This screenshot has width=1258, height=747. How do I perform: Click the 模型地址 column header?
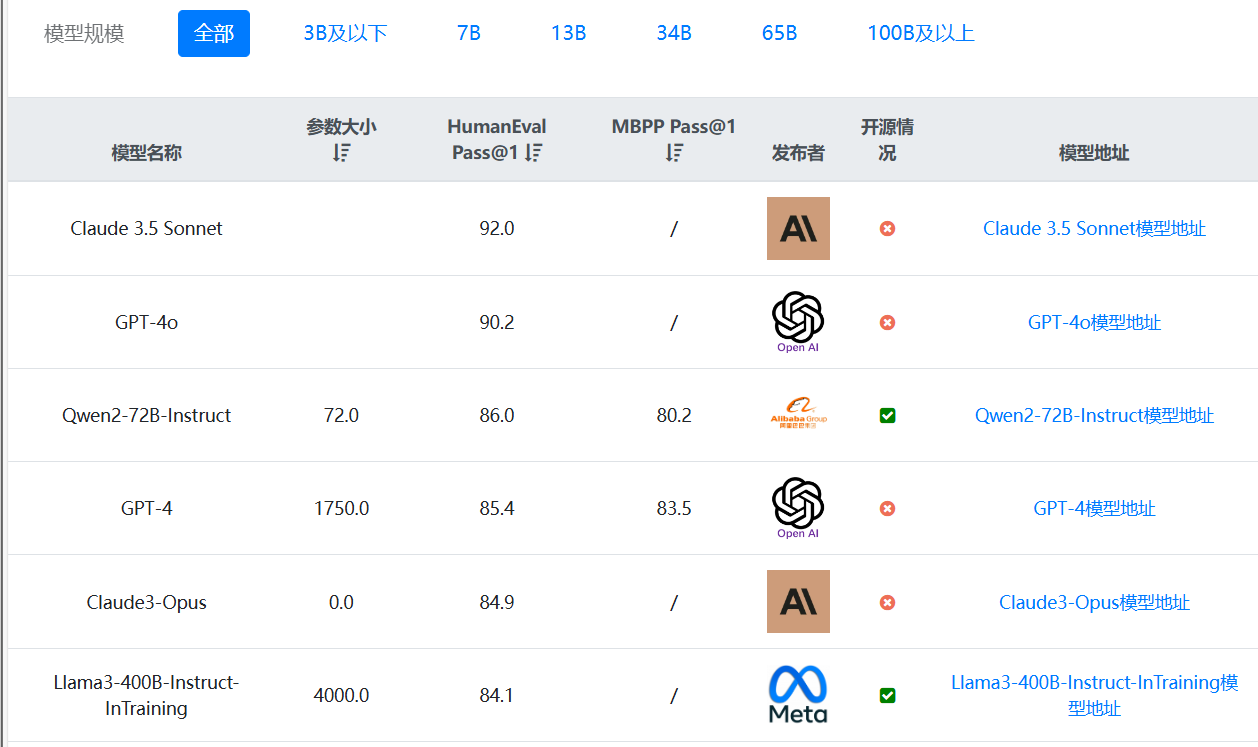(1094, 153)
